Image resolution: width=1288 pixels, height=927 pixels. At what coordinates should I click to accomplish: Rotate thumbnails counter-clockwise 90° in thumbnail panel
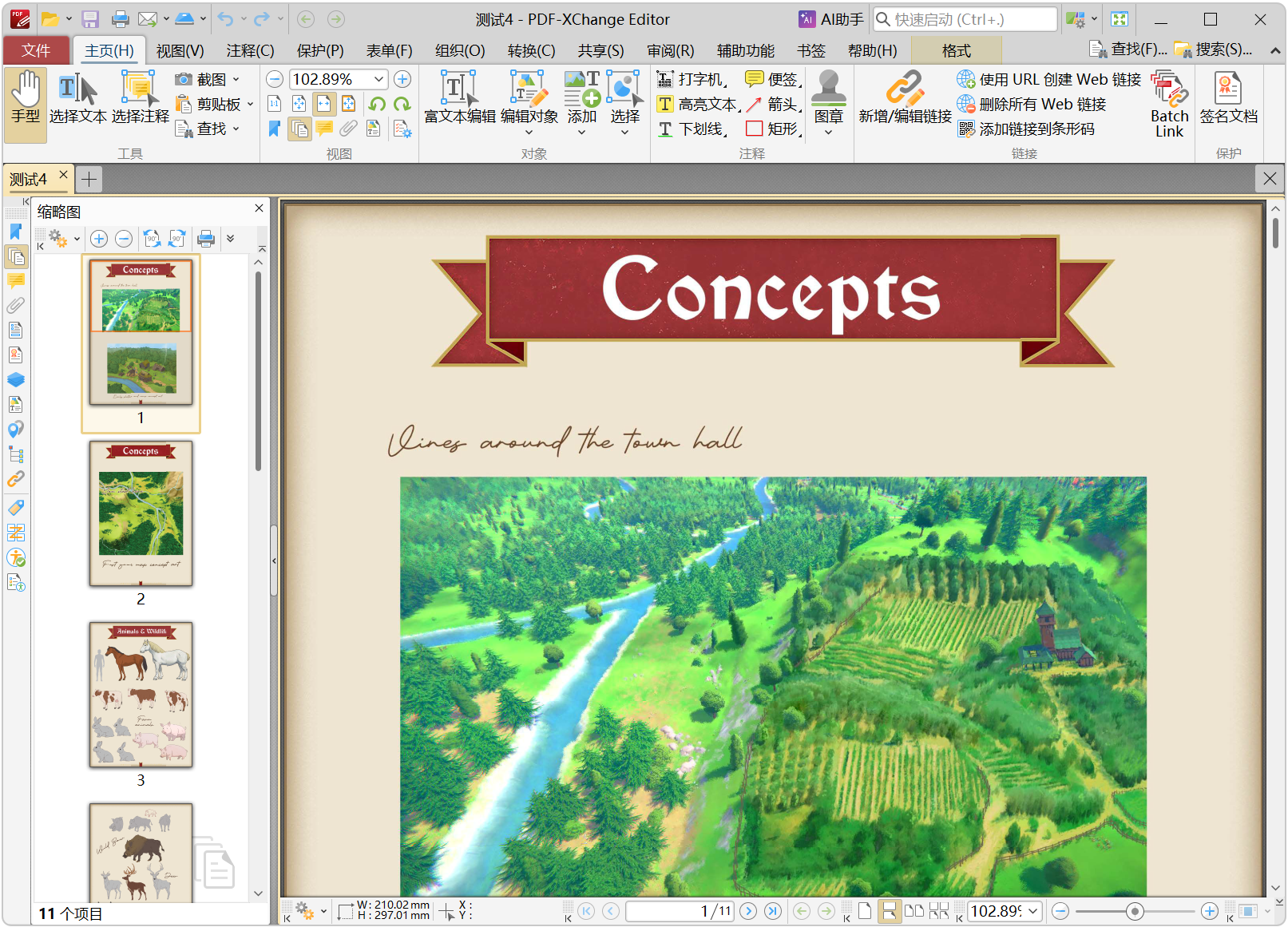[152, 238]
